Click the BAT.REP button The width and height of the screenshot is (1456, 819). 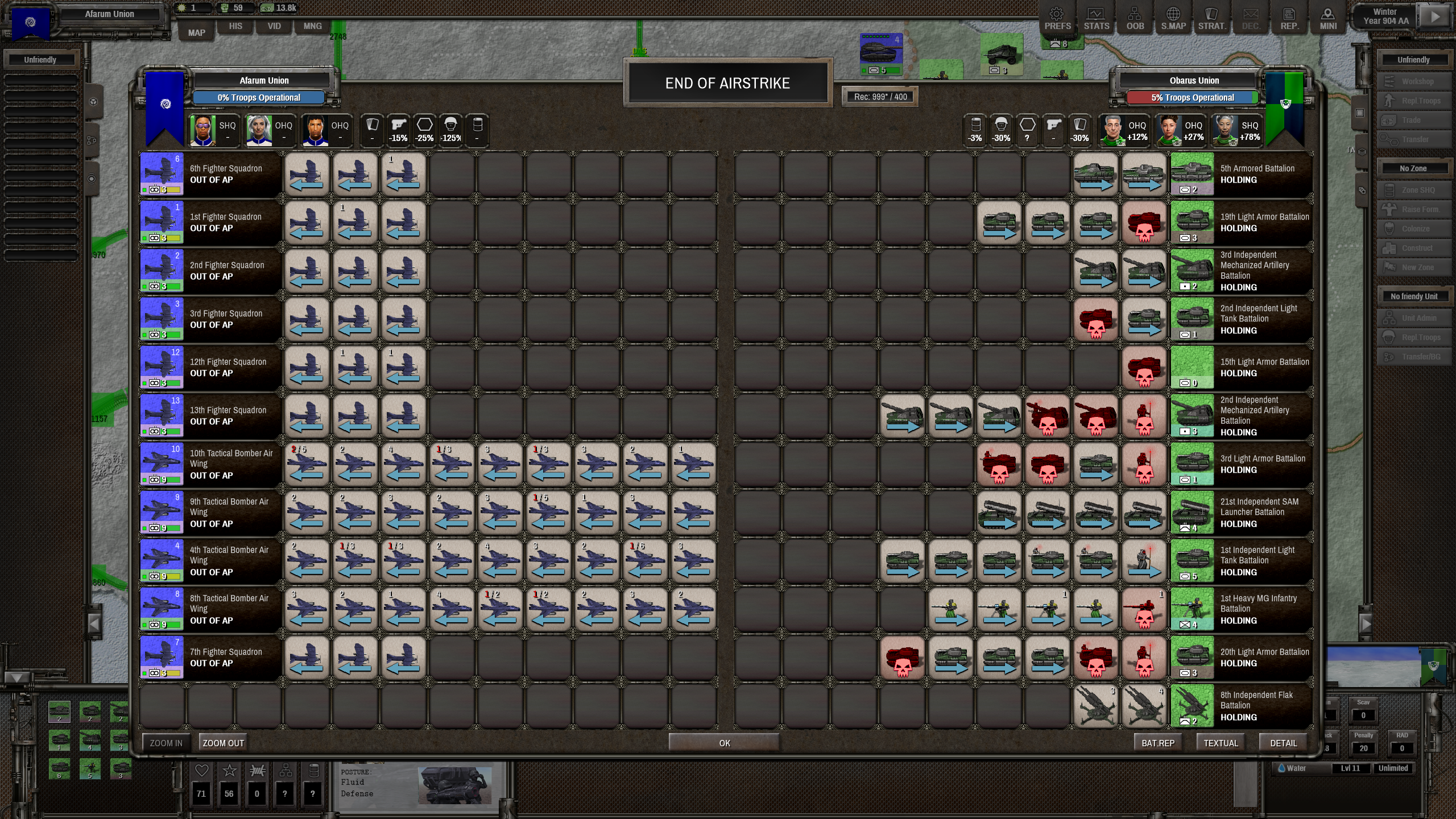point(1157,743)
